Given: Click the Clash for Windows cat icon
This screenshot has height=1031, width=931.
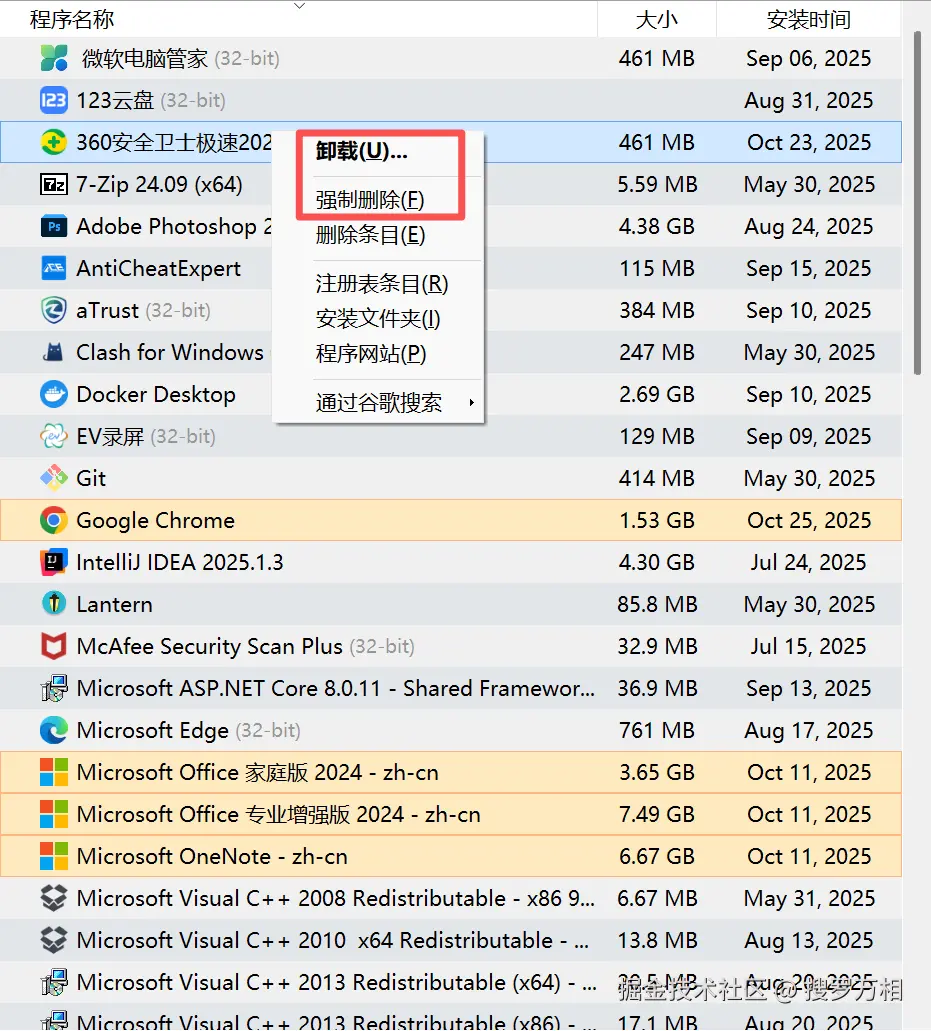Looking at the screenshot, I should [x=53, y=352].
